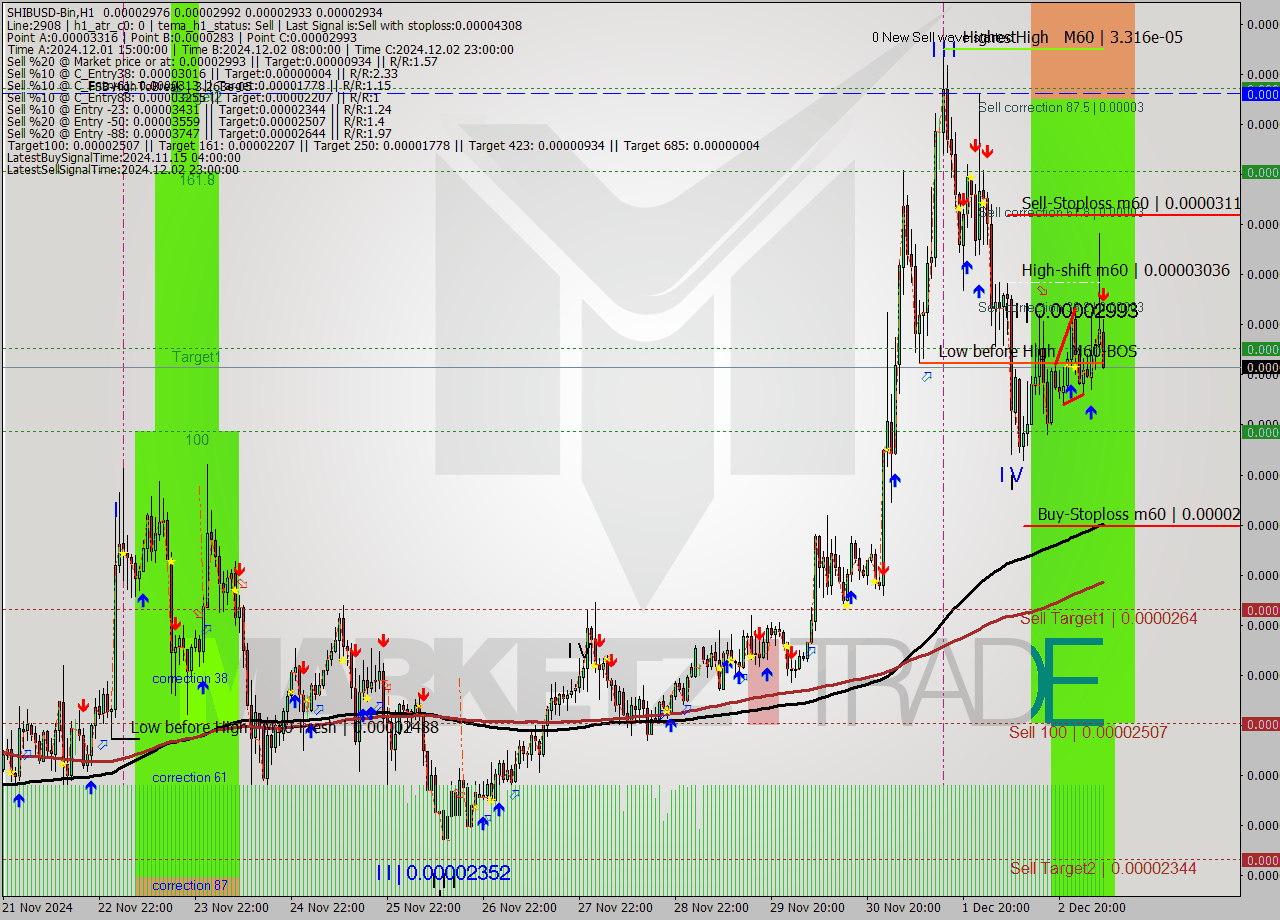Viewport: 1280px width, 920px height.
Task: Click the 'Time A:2024.12.01 15:00:00' line
Action: (x=260, y=49)
